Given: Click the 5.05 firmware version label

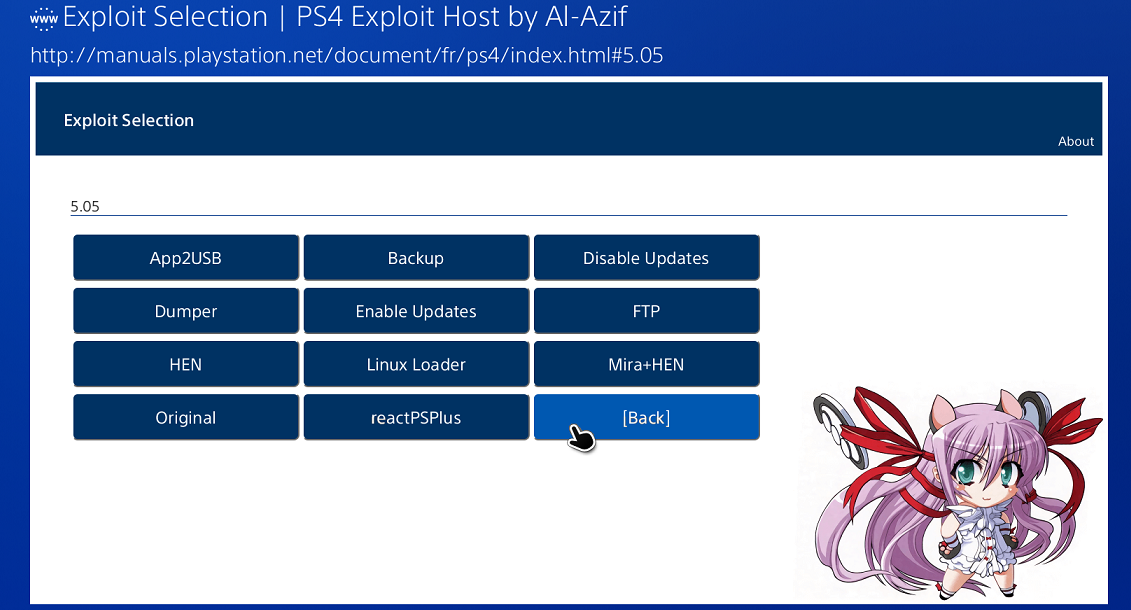Looking at the screenshot, I should (x=85, y=206).
